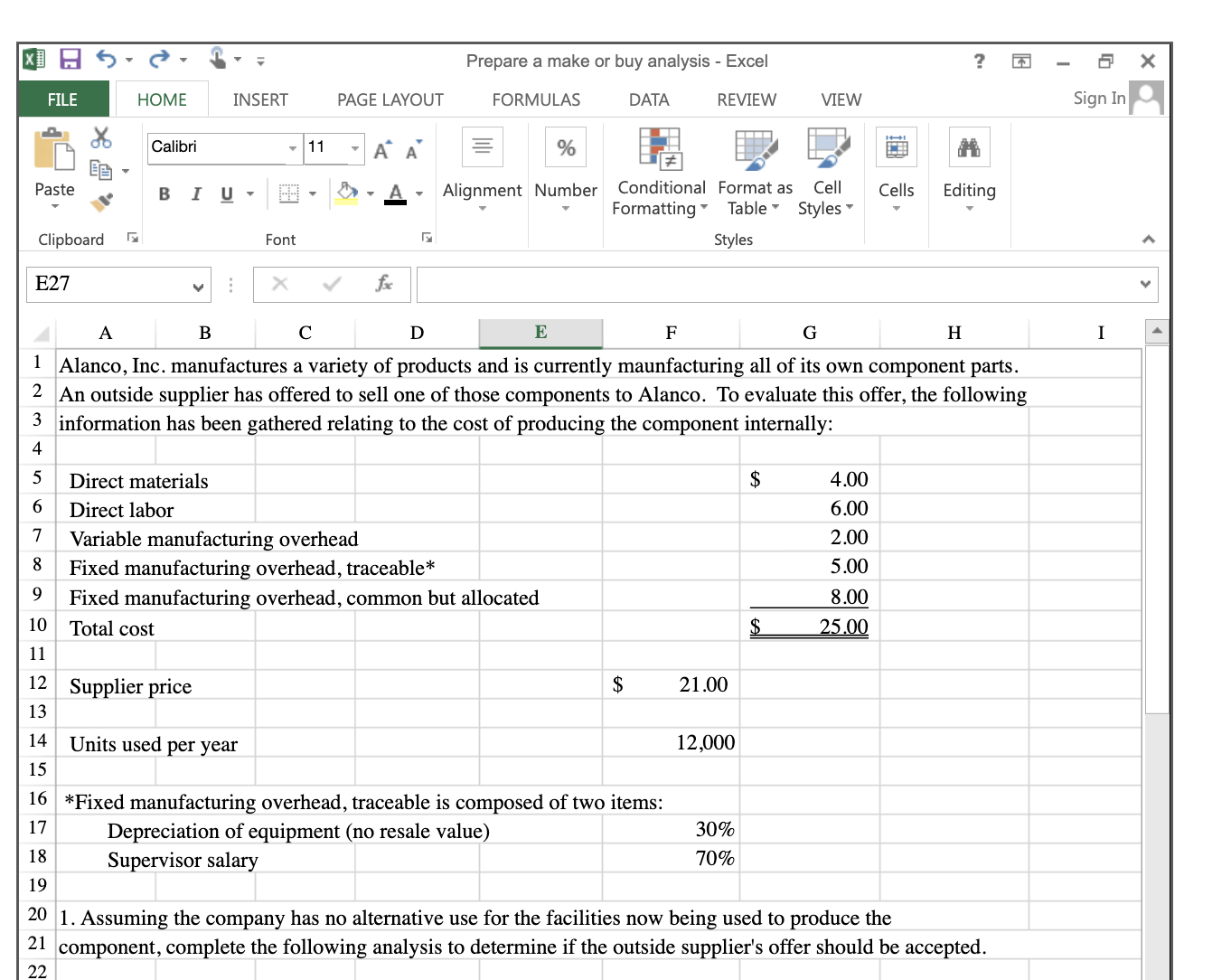Screen dimensions: 1231x980
Task: Click the Excel application logo icon
Action: (34, 60)
